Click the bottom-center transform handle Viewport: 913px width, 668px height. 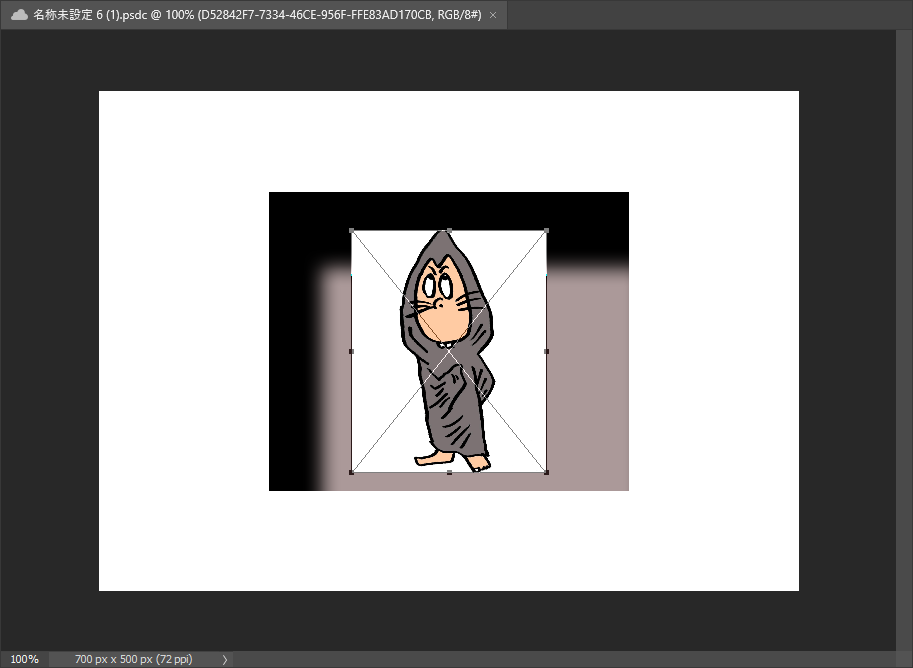point(449,472)
